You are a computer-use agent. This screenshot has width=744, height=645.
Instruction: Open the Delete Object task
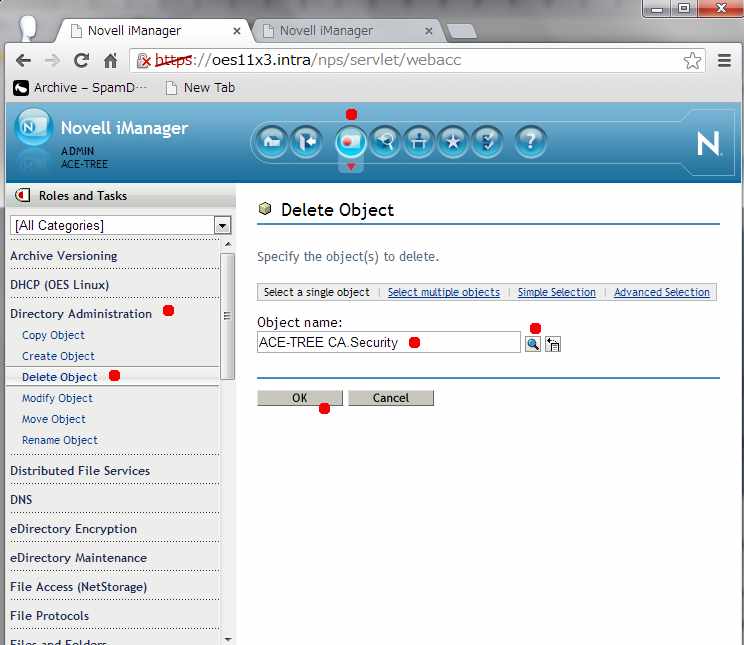pos(59,377)
